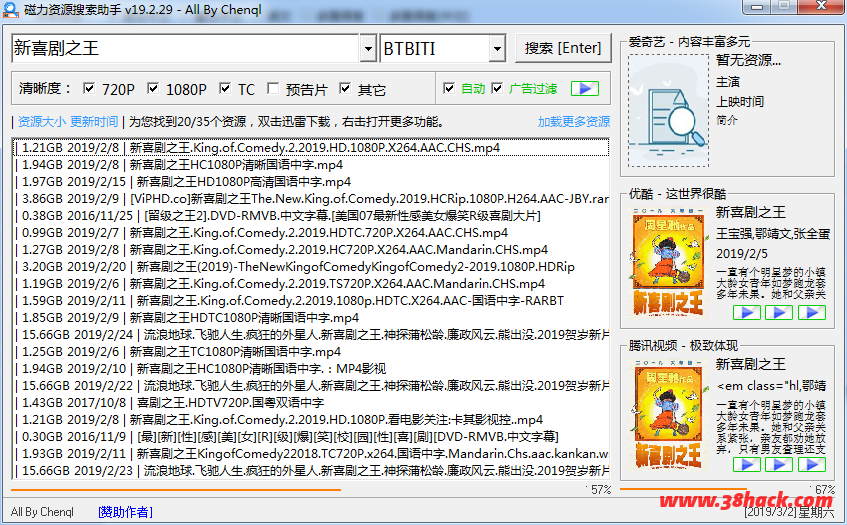Open the 赞助作者 link
The image size is (847, 525).
125,511
